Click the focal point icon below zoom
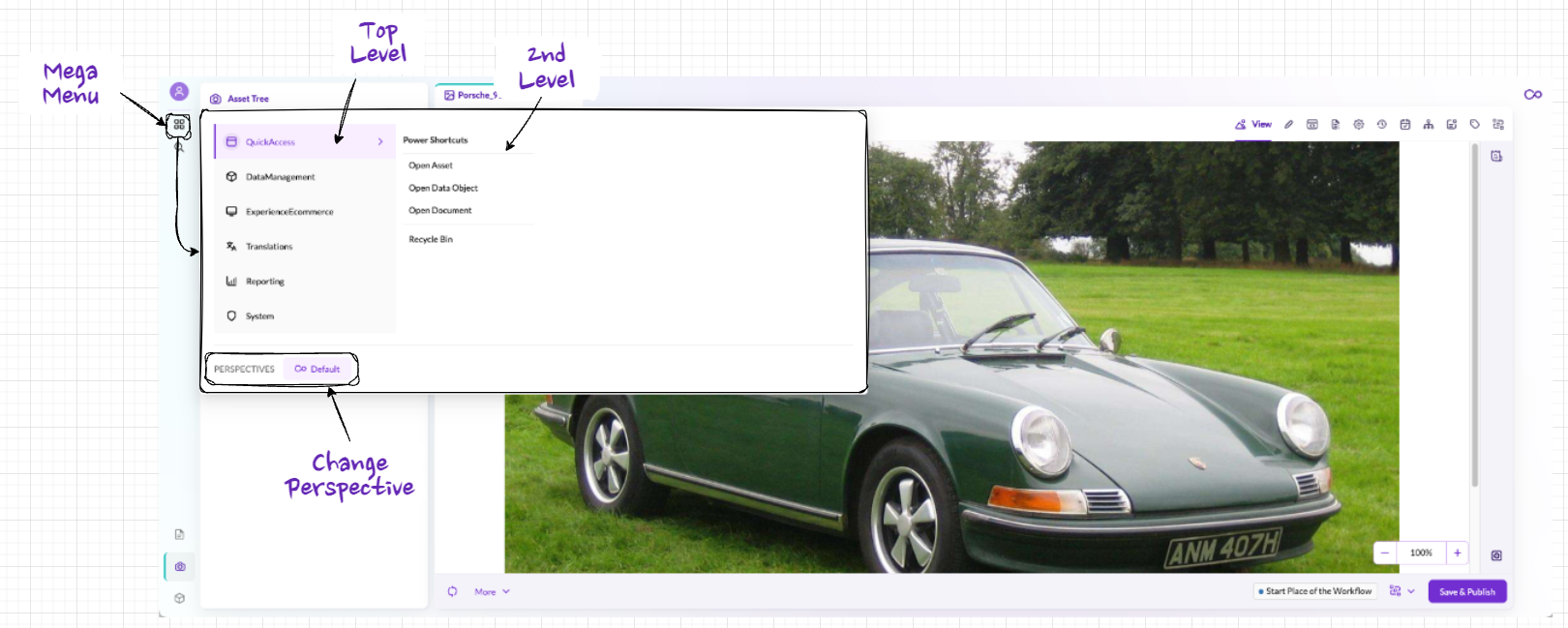 [x=1496, y=555]
